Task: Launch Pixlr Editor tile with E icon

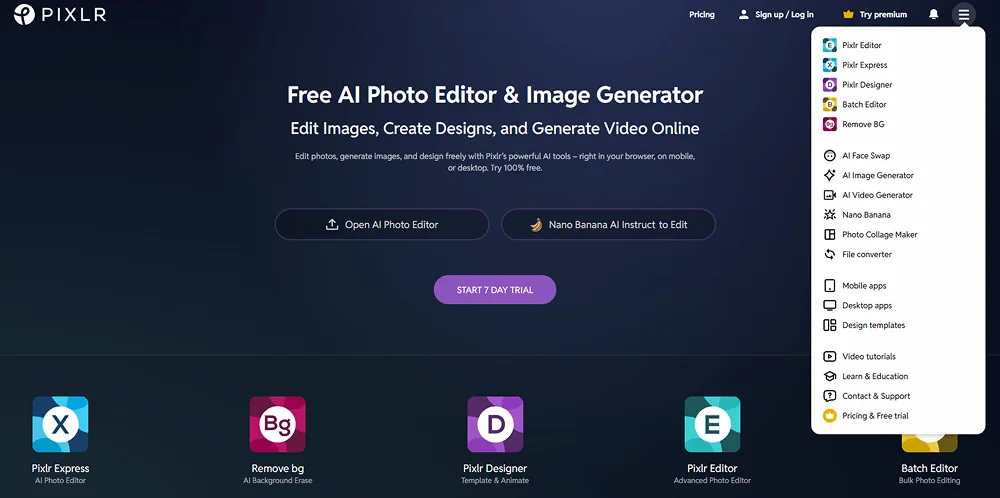Action: 712,424
